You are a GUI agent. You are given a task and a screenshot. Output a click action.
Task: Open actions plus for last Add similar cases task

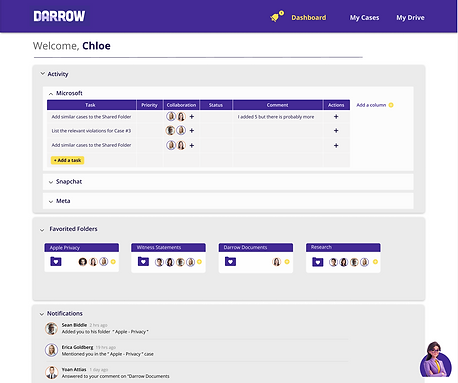(x=336, y=146)
